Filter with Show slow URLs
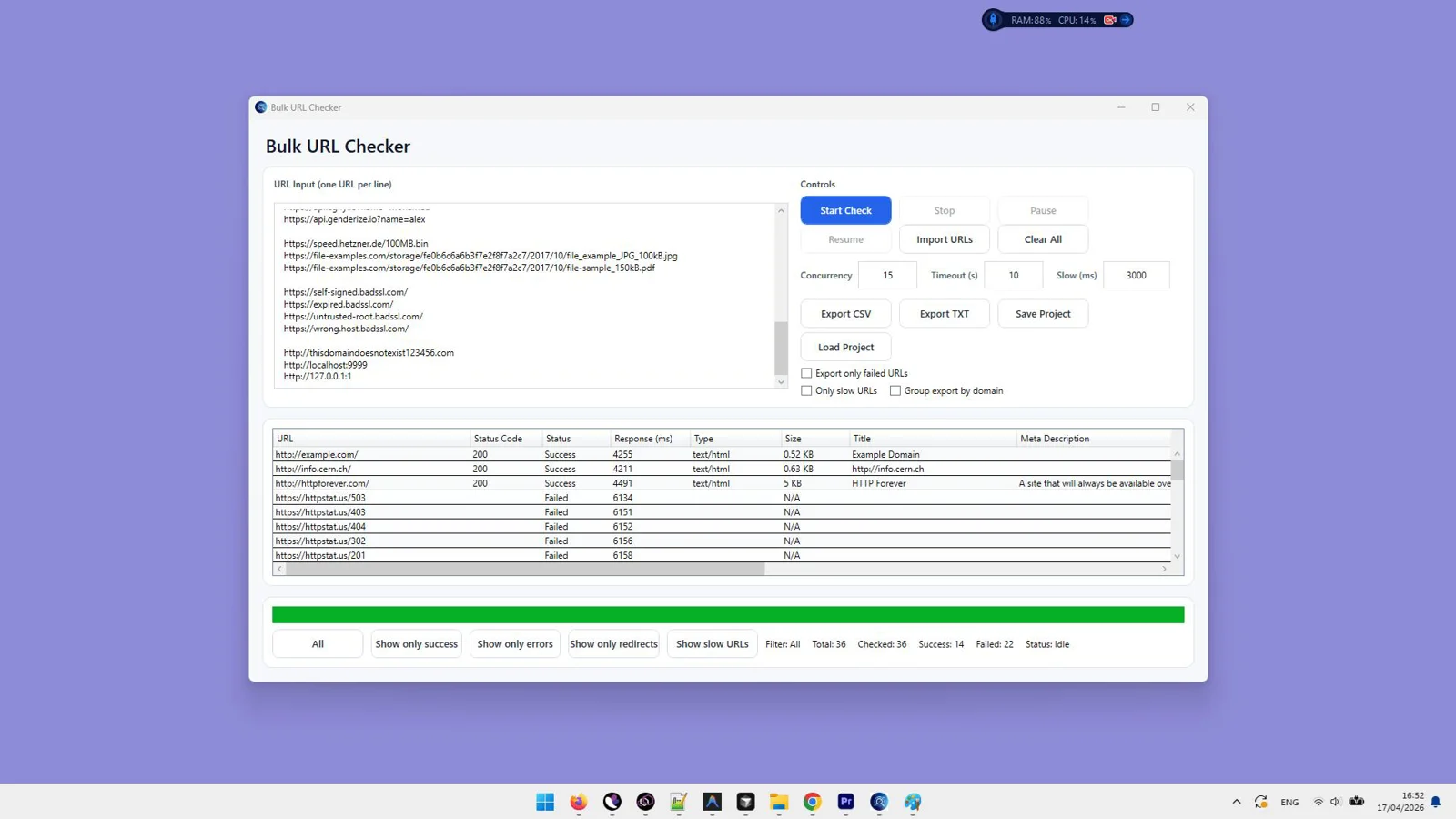The width and height of the screenshot is (1456, 819). point(713,644)
